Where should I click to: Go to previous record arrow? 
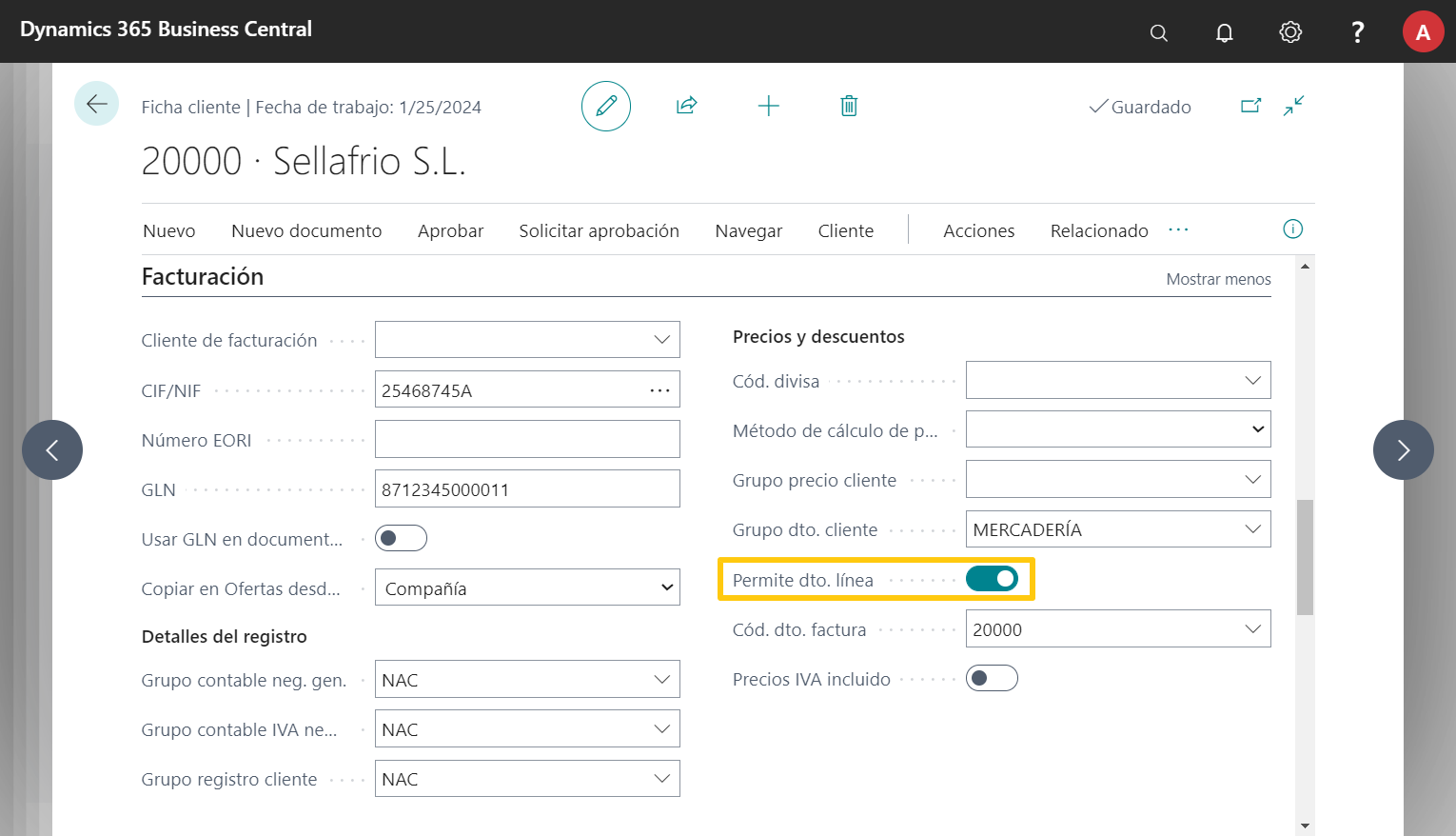(52, 449)
